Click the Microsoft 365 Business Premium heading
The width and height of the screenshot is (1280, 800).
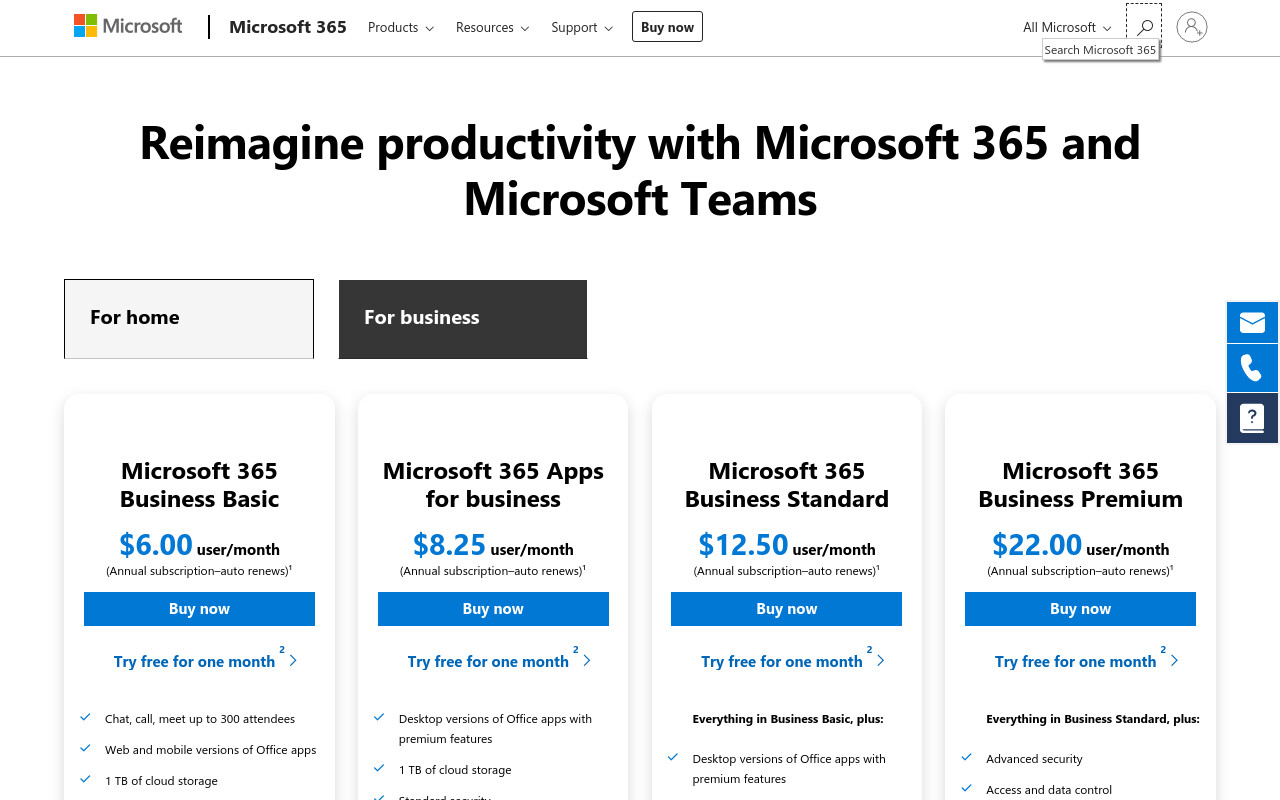pyautogui.click(x=1080, y=485)
